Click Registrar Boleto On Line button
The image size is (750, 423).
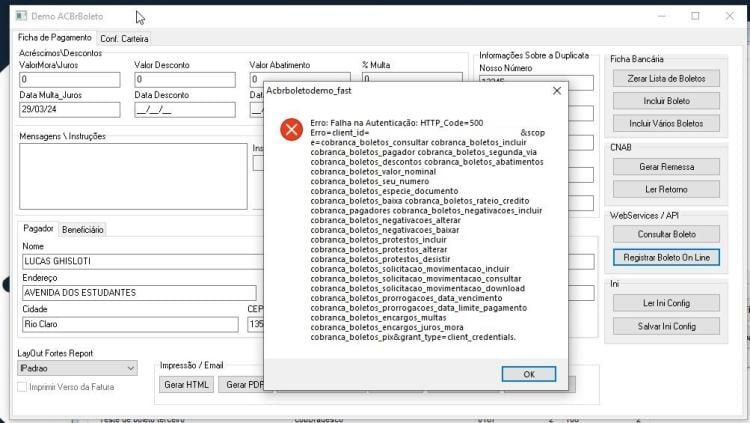pyautogui.click(x=666, y=257)
